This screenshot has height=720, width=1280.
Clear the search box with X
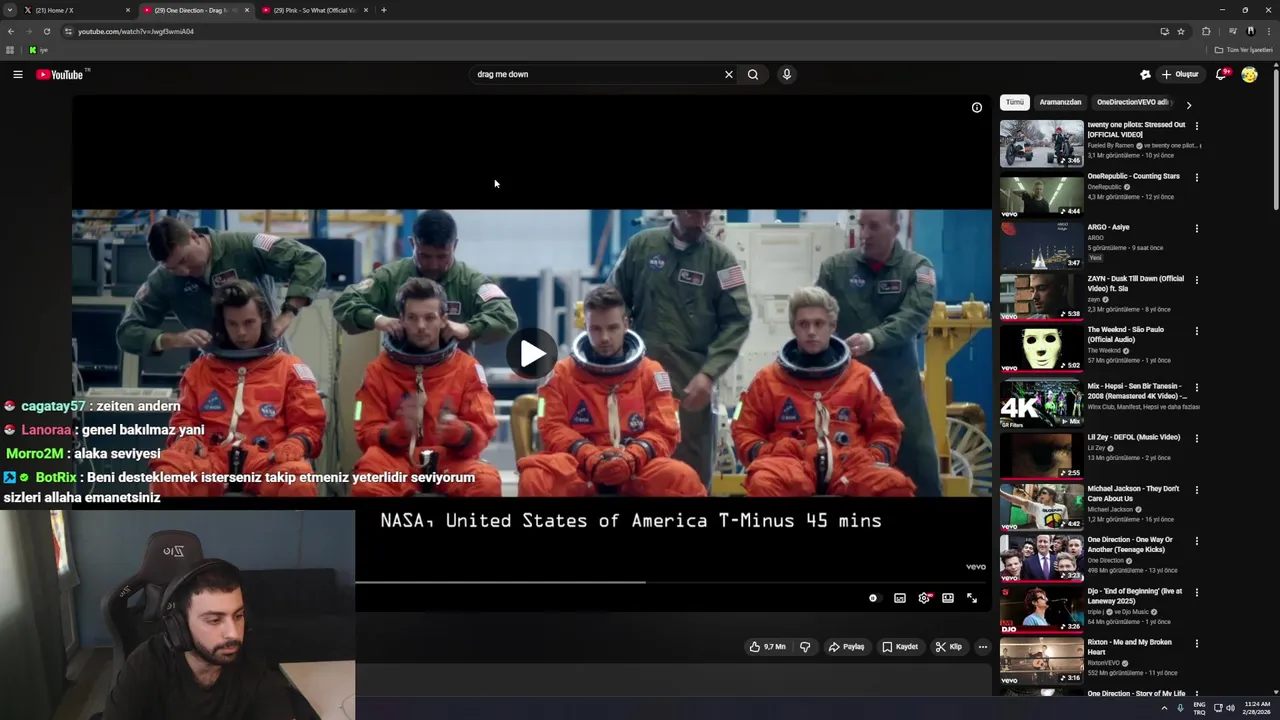[729, 74]
